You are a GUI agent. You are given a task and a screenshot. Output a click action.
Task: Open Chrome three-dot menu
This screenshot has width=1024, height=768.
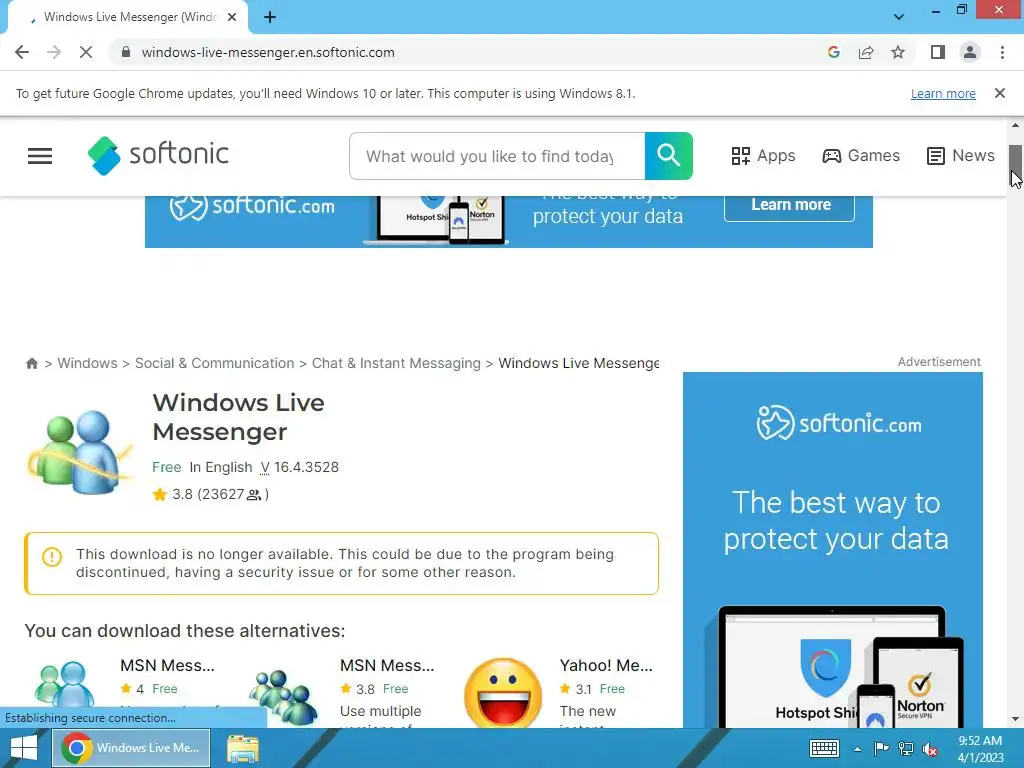pyautogui.click(x=1002, y=52)
